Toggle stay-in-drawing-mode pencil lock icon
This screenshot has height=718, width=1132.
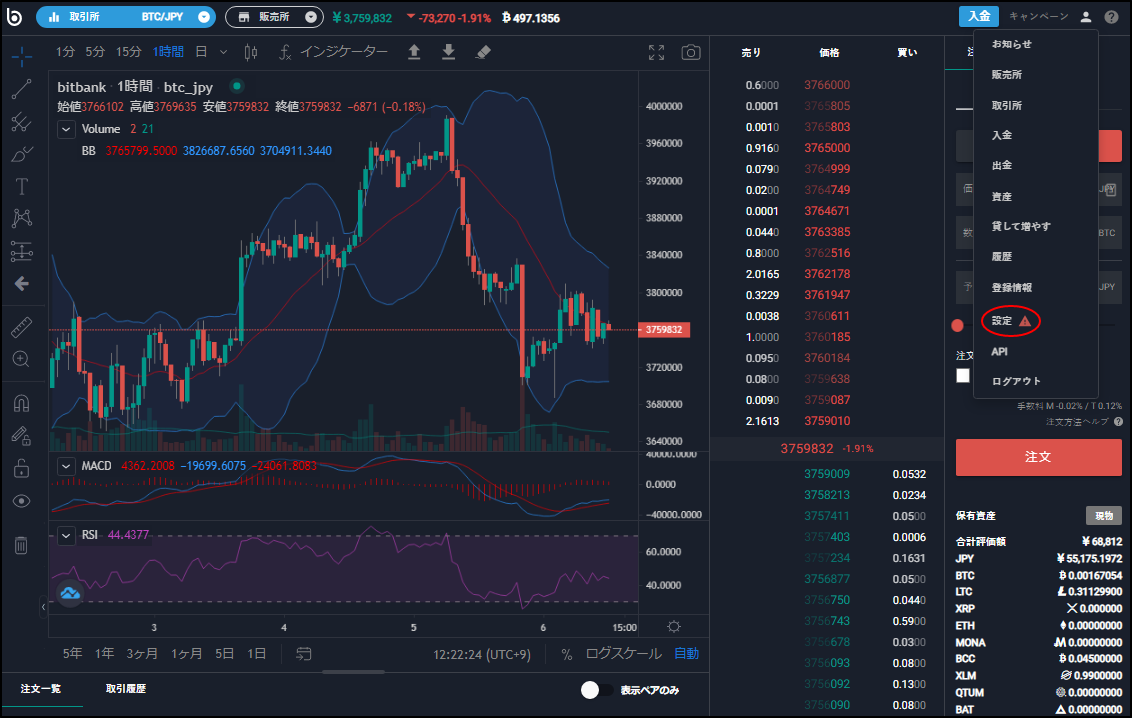[x=22, y=435]
